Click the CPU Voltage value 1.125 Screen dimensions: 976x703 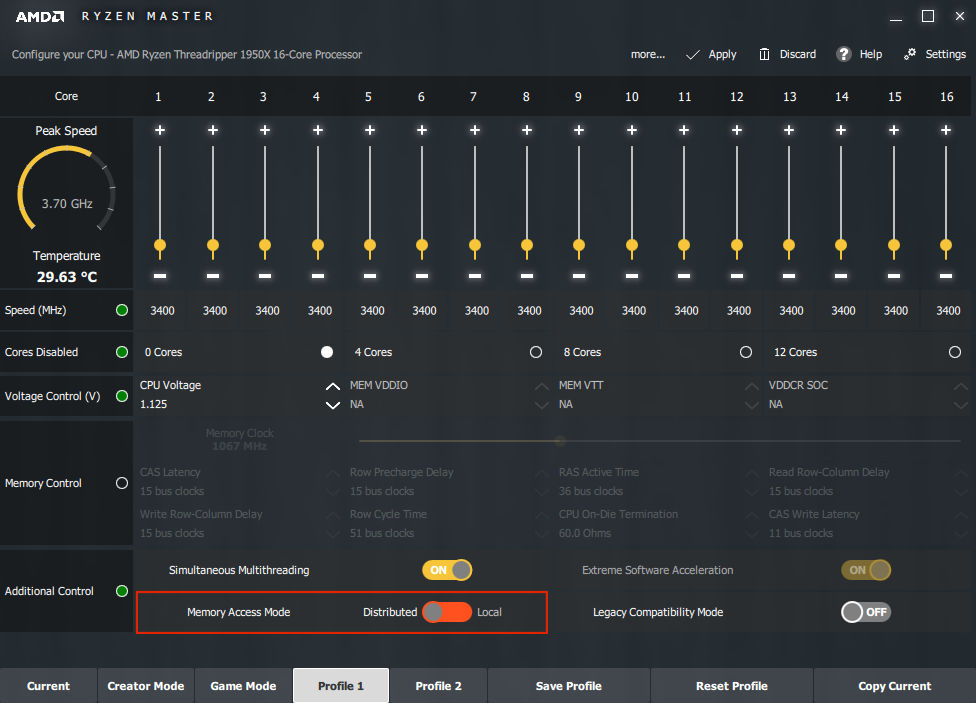[x=154, y=404]
